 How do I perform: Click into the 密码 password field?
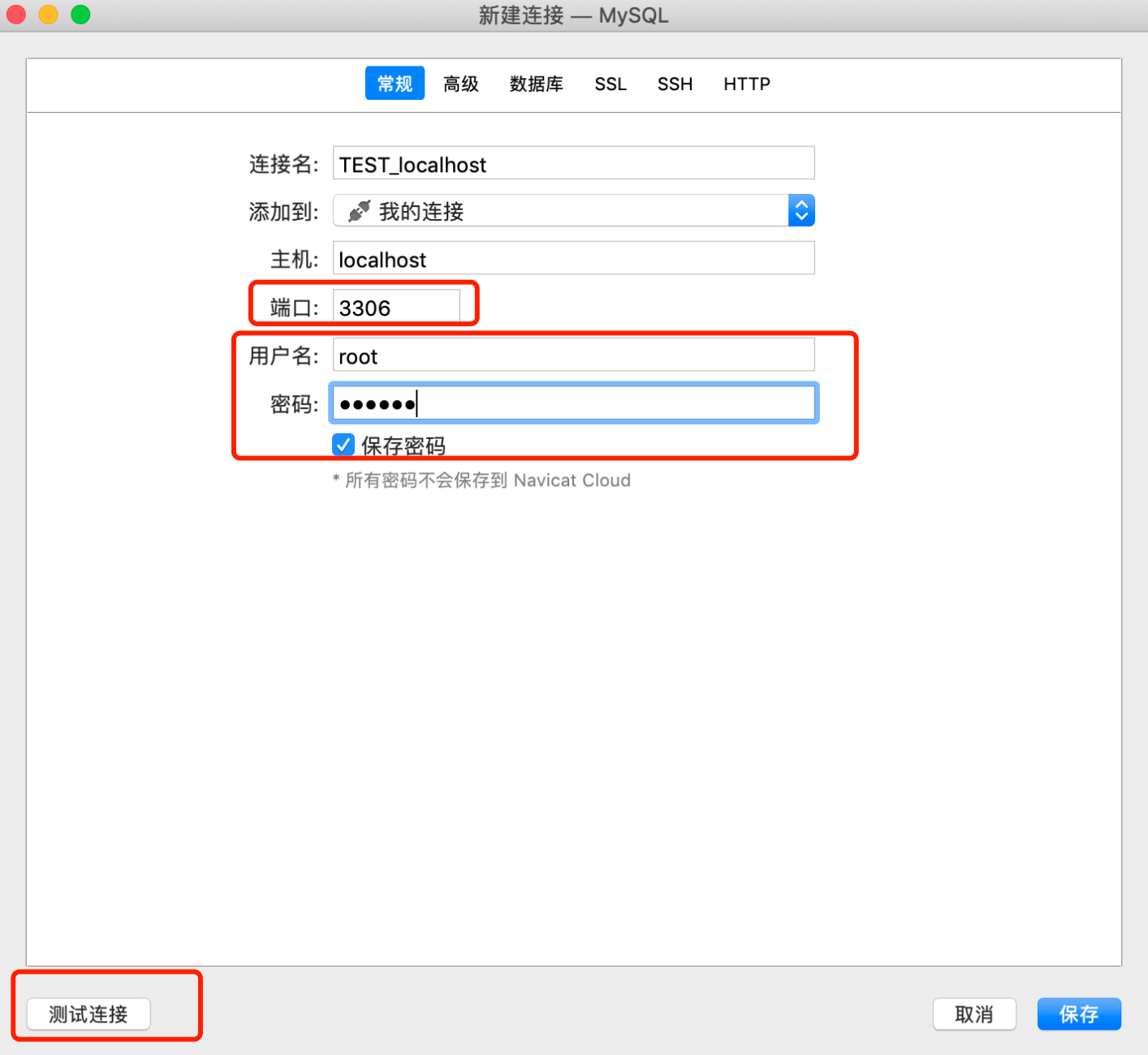click(573, 403)
